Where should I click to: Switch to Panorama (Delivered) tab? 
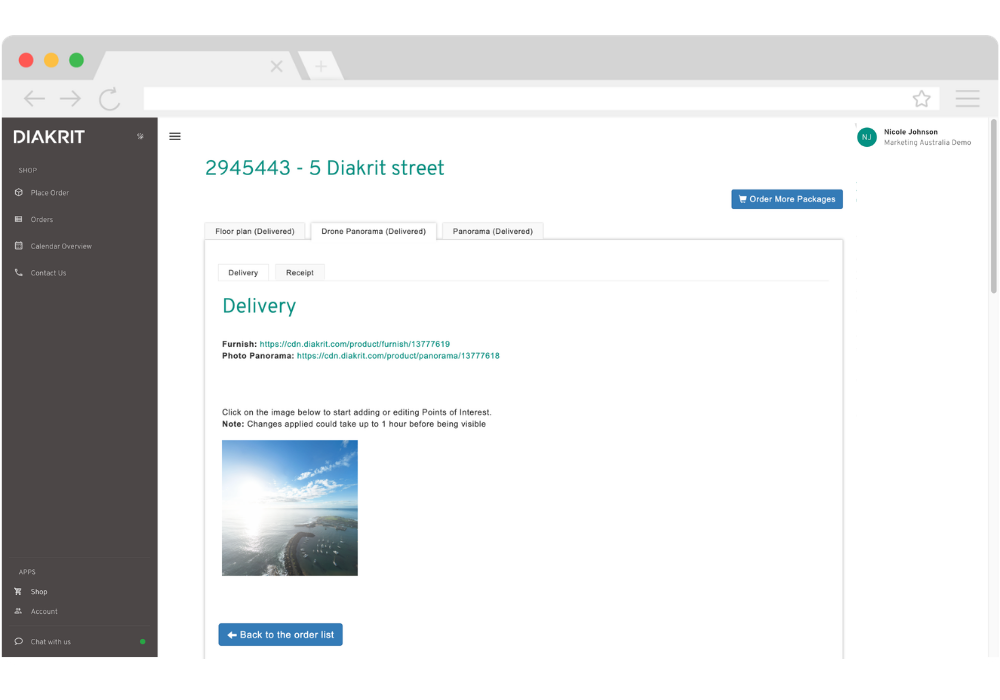(492, 231)
